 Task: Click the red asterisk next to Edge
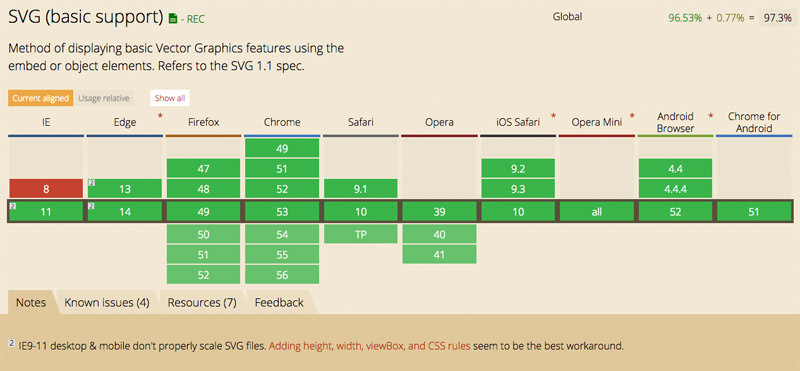(160, 116)
